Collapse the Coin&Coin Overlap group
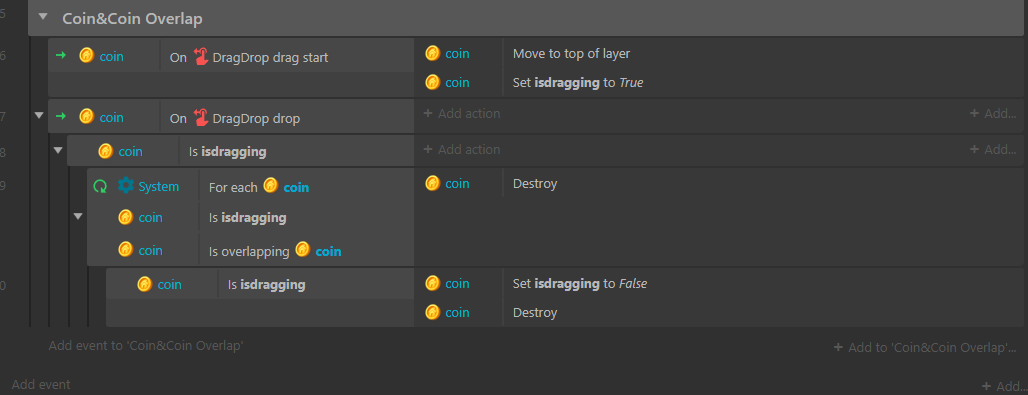 (x=43, y=18)
